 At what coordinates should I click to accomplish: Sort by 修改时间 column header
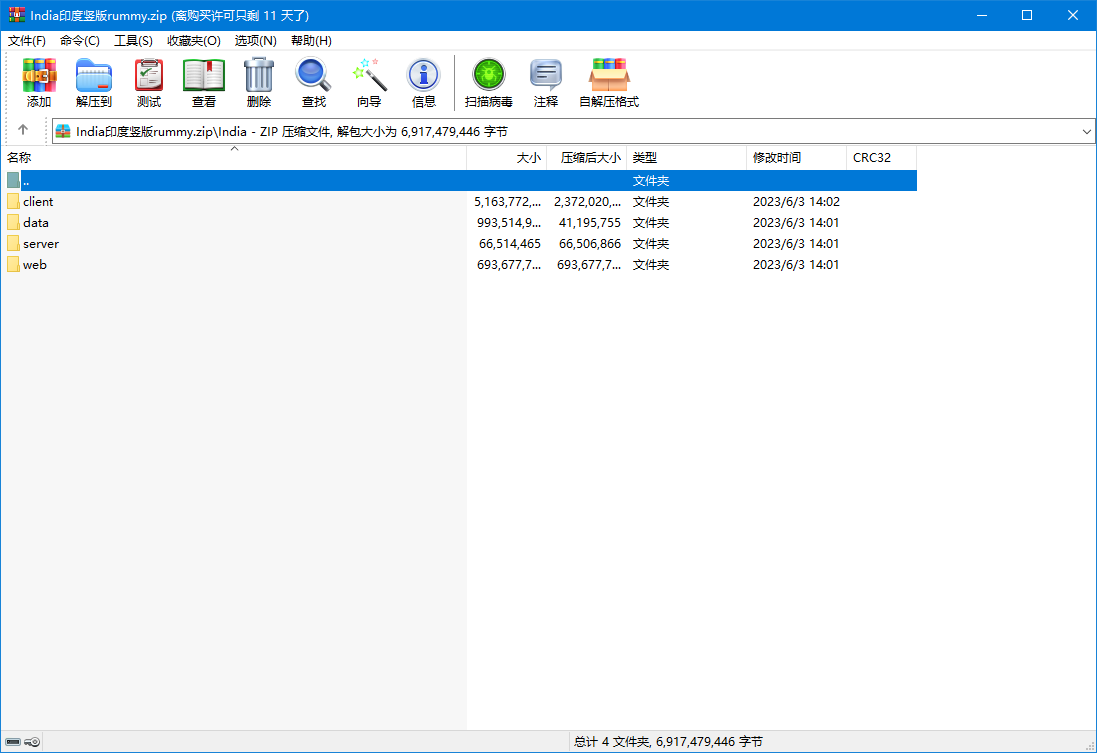pos(777,158)
